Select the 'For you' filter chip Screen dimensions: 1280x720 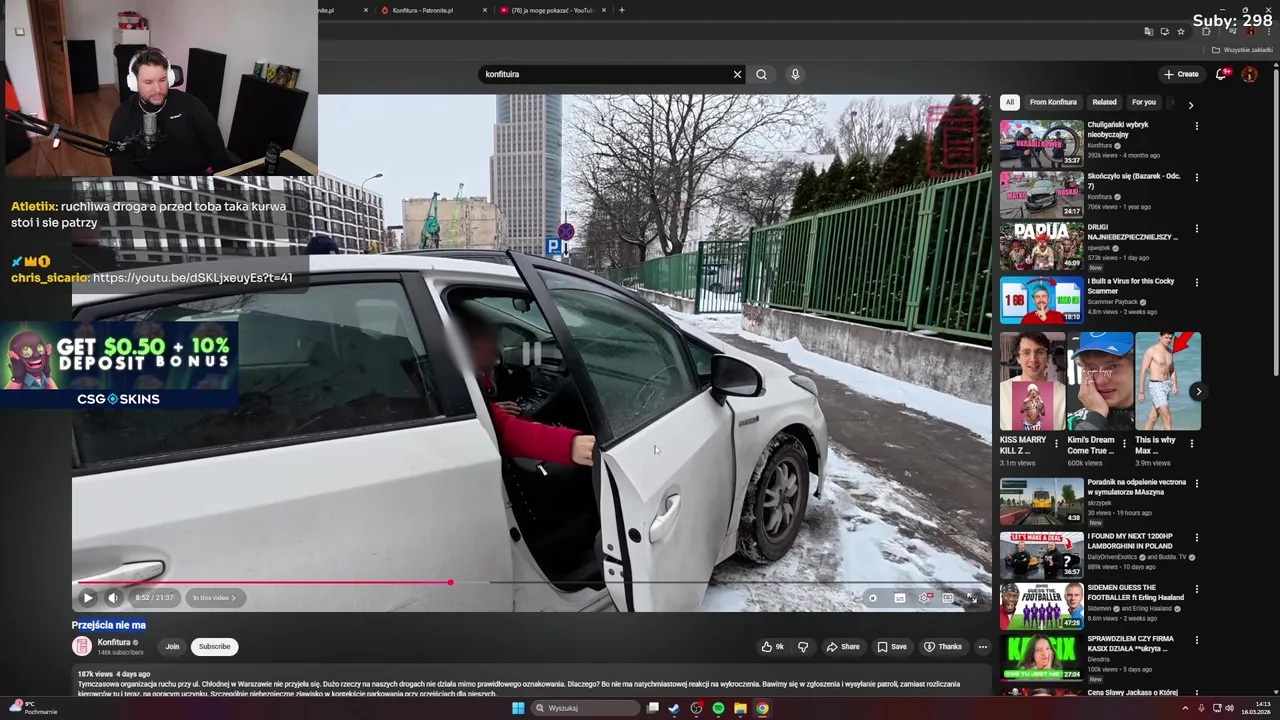1143,102
